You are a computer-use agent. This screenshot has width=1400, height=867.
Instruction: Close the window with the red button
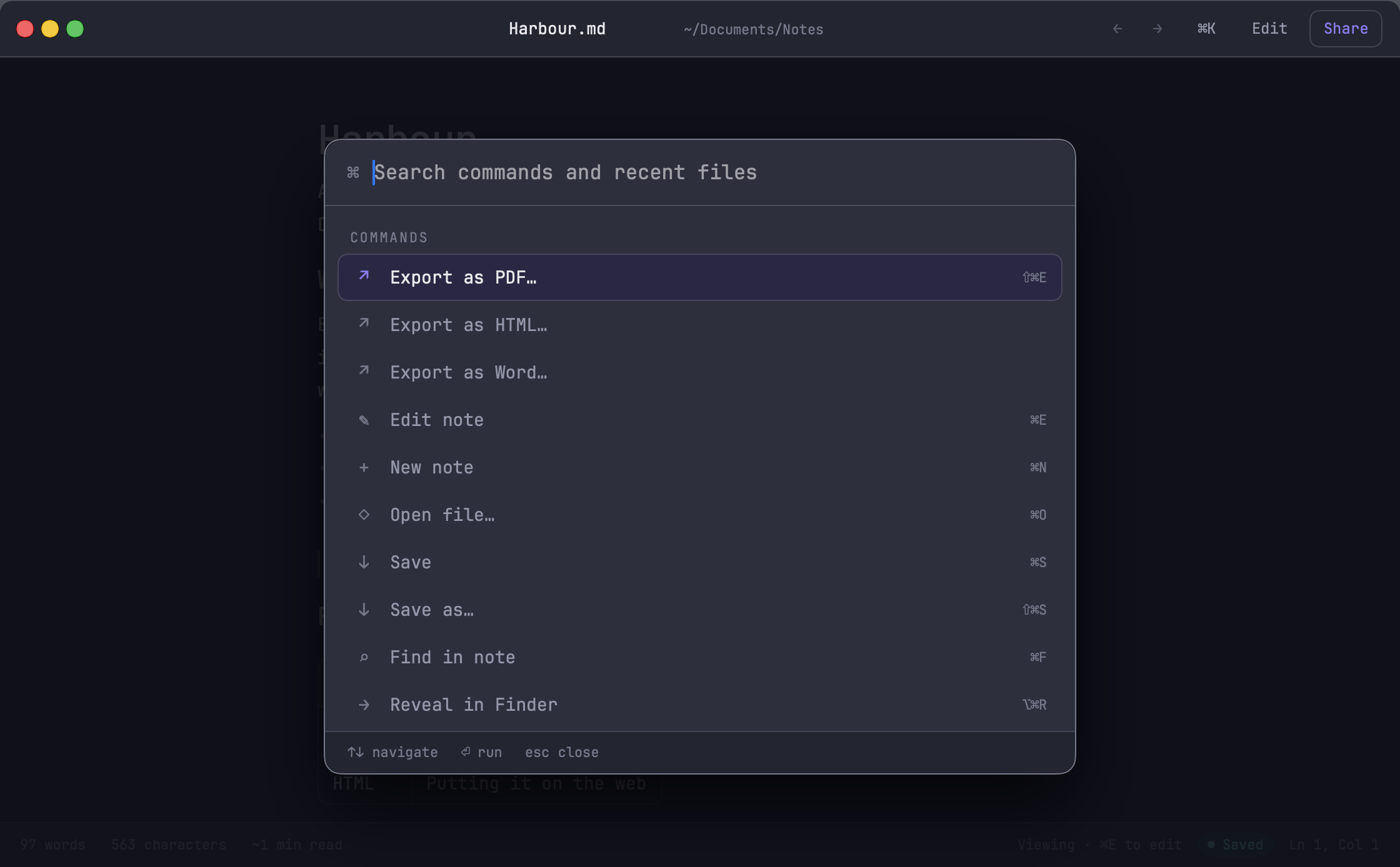point(25,29)
